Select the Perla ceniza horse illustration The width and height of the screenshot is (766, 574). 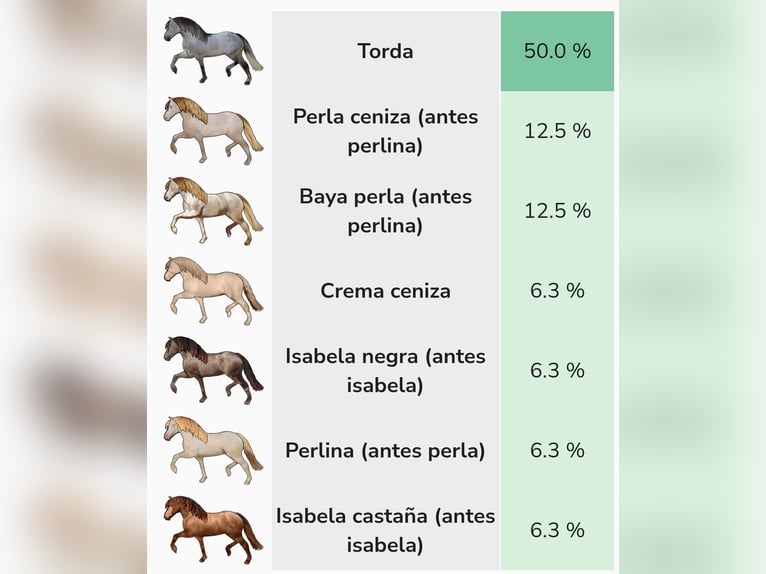click(212, 130)
